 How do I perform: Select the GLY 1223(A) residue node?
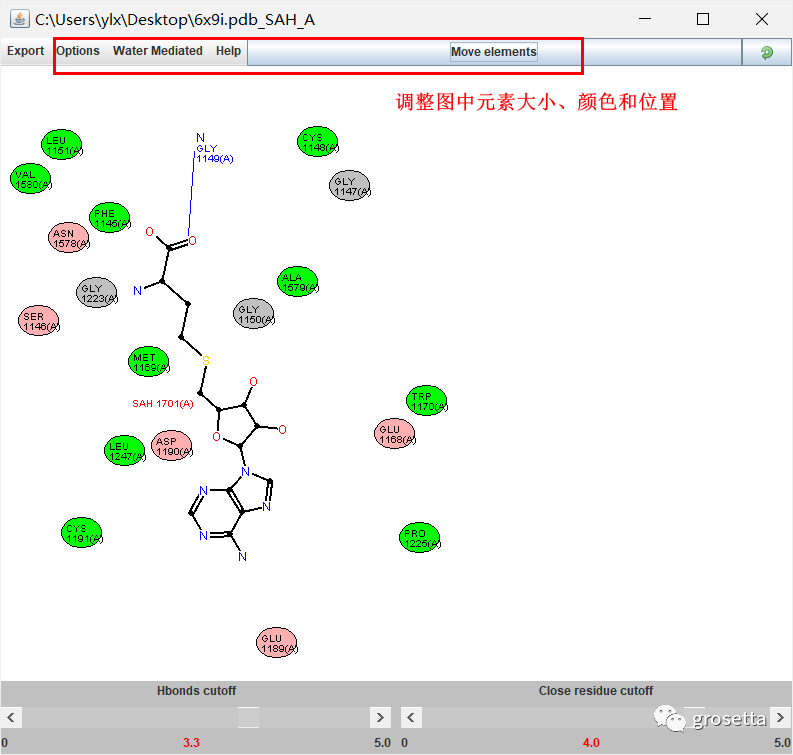tap(97, 292)
